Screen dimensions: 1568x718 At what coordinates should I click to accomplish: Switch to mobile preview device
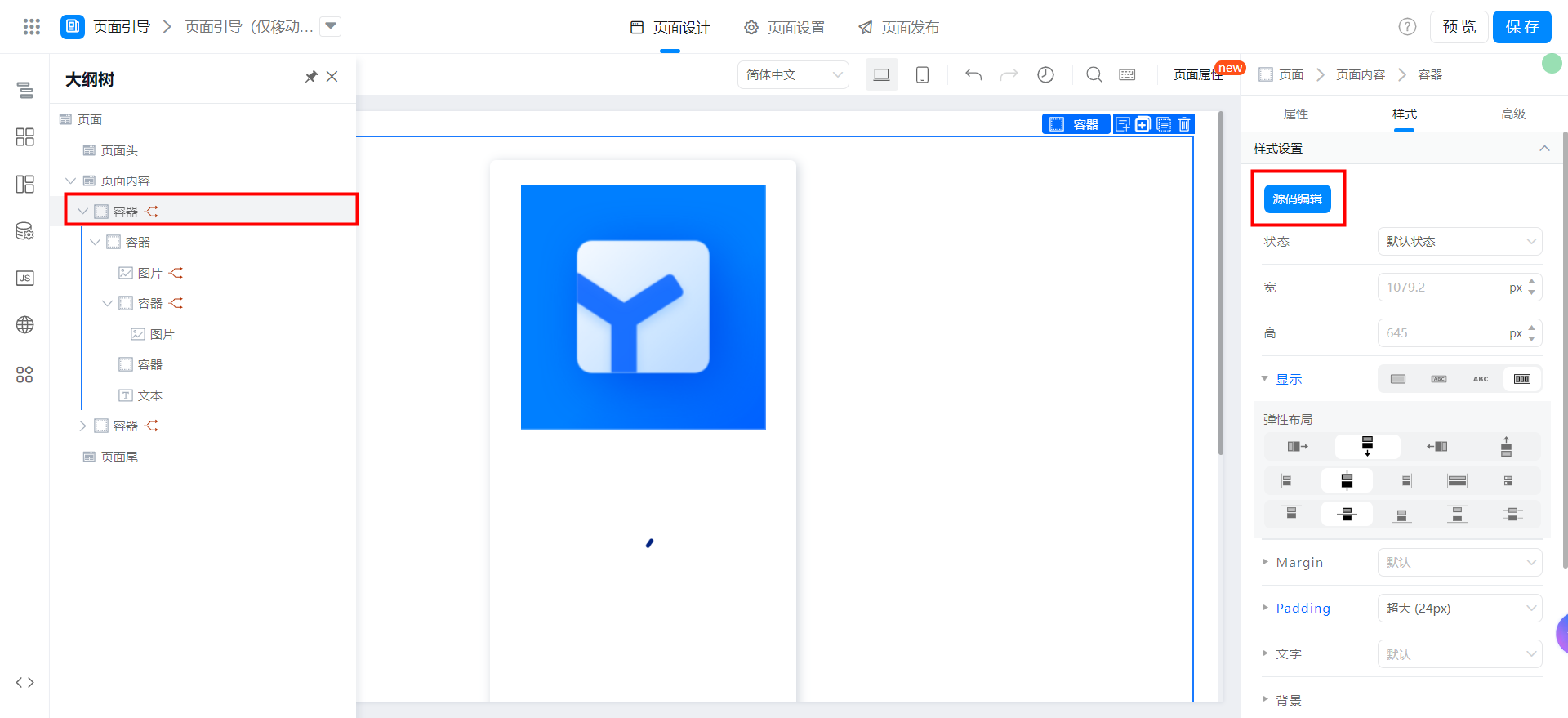(x=923, y=74)
